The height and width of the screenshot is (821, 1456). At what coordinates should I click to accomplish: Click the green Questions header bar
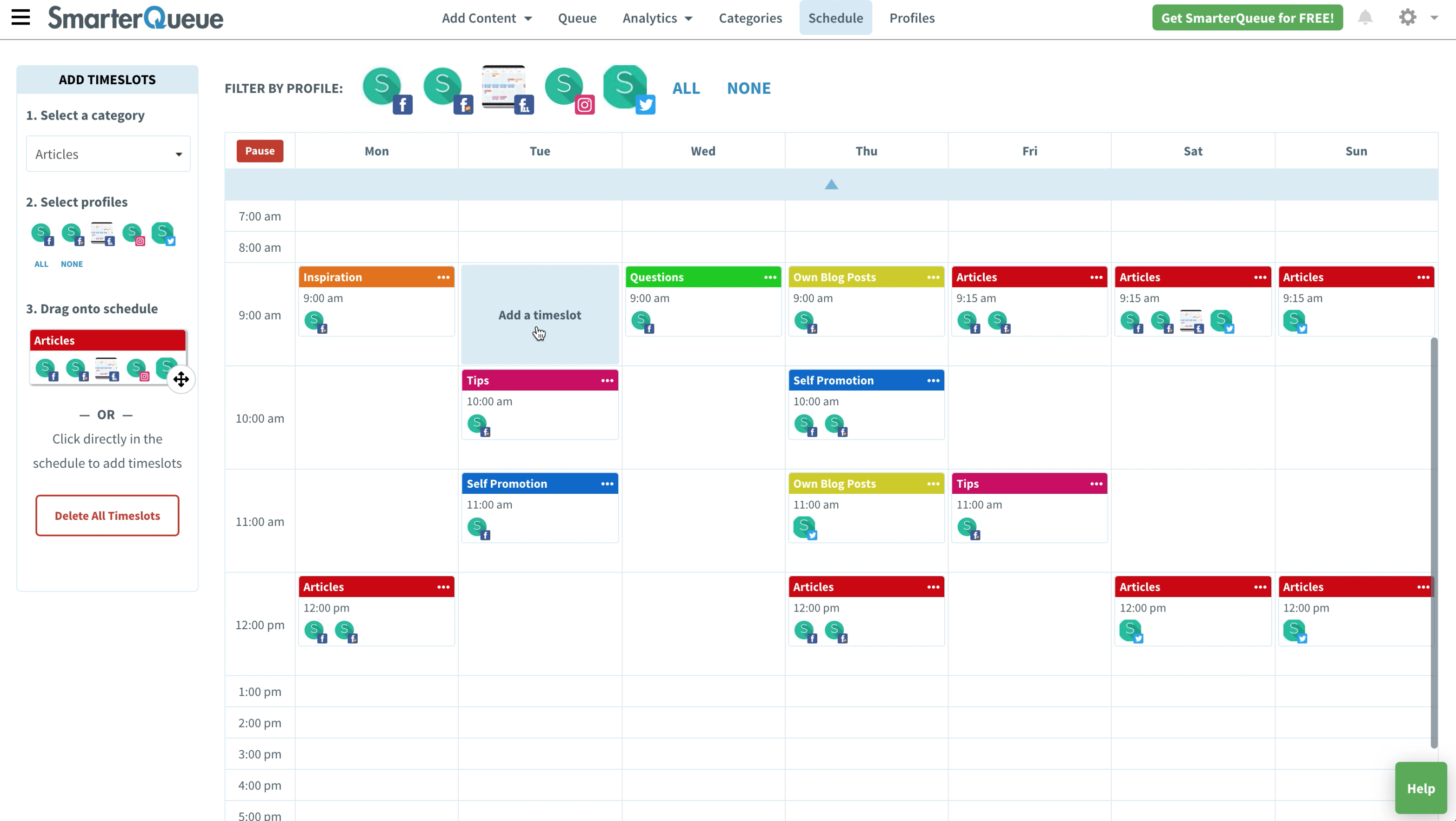coord(703,277)
